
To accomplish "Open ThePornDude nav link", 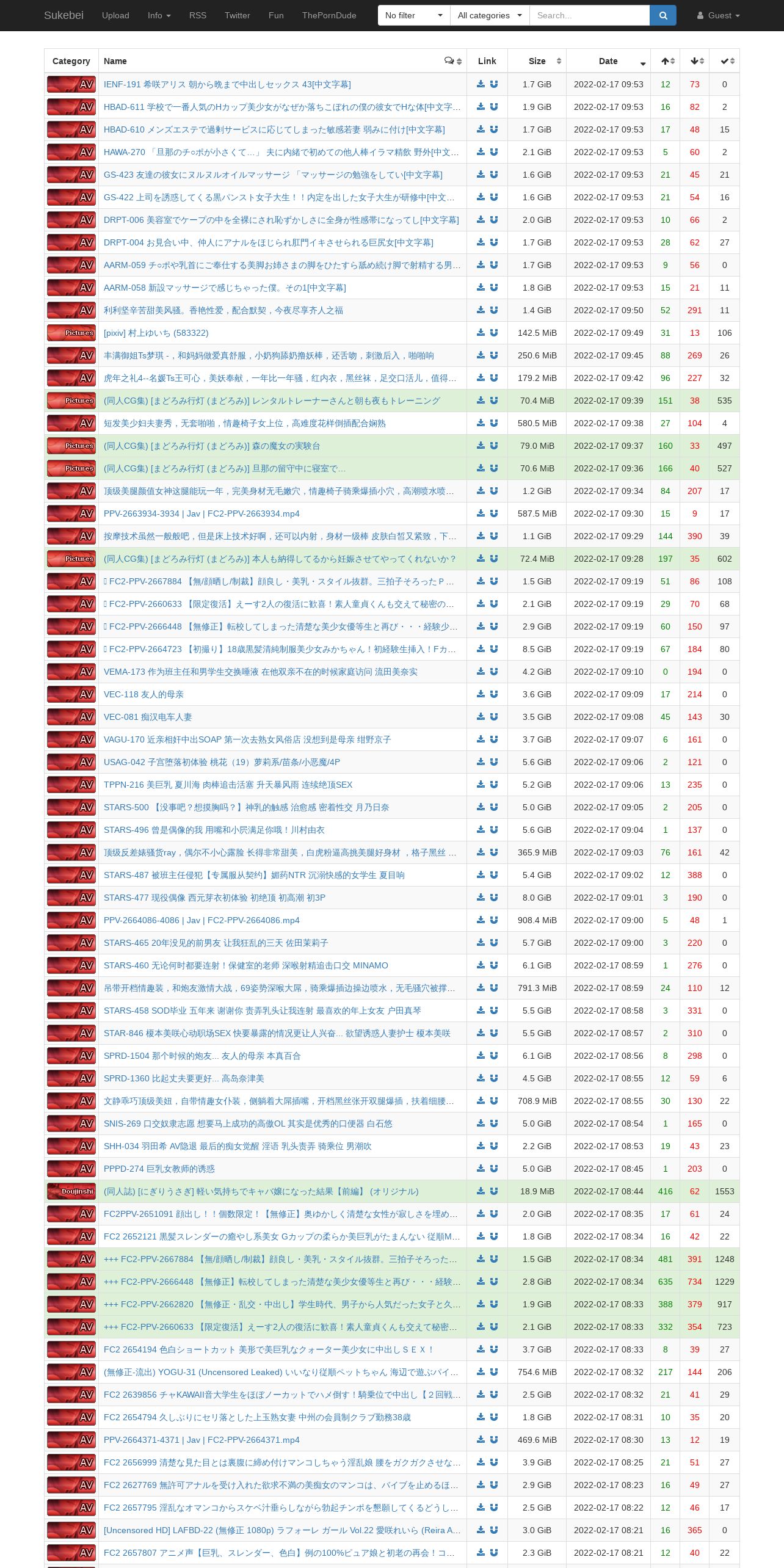I will point(329,15).
